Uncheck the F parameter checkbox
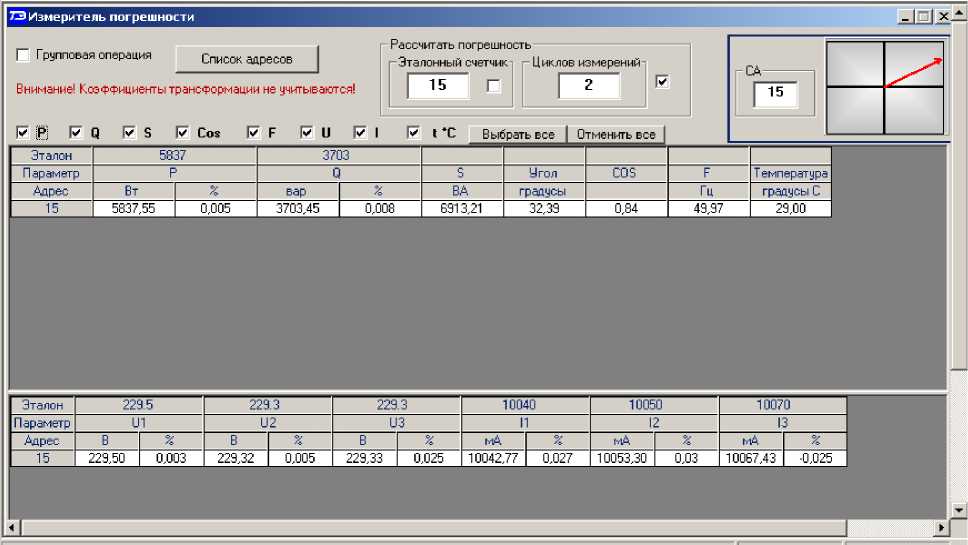The image size is (968, 545). [253, 132]
